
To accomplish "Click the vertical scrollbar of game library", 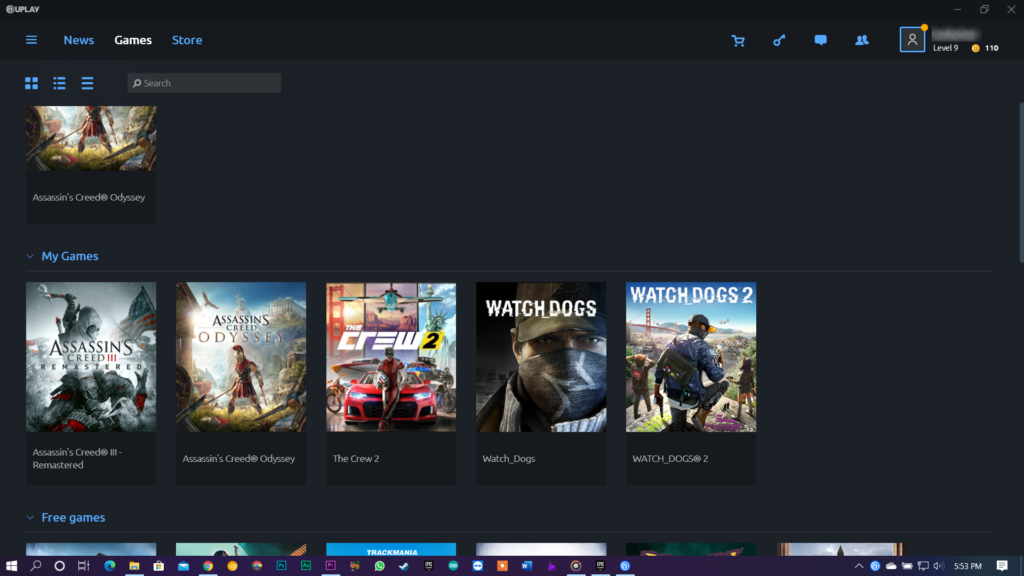I will [x=1021, y=183].
